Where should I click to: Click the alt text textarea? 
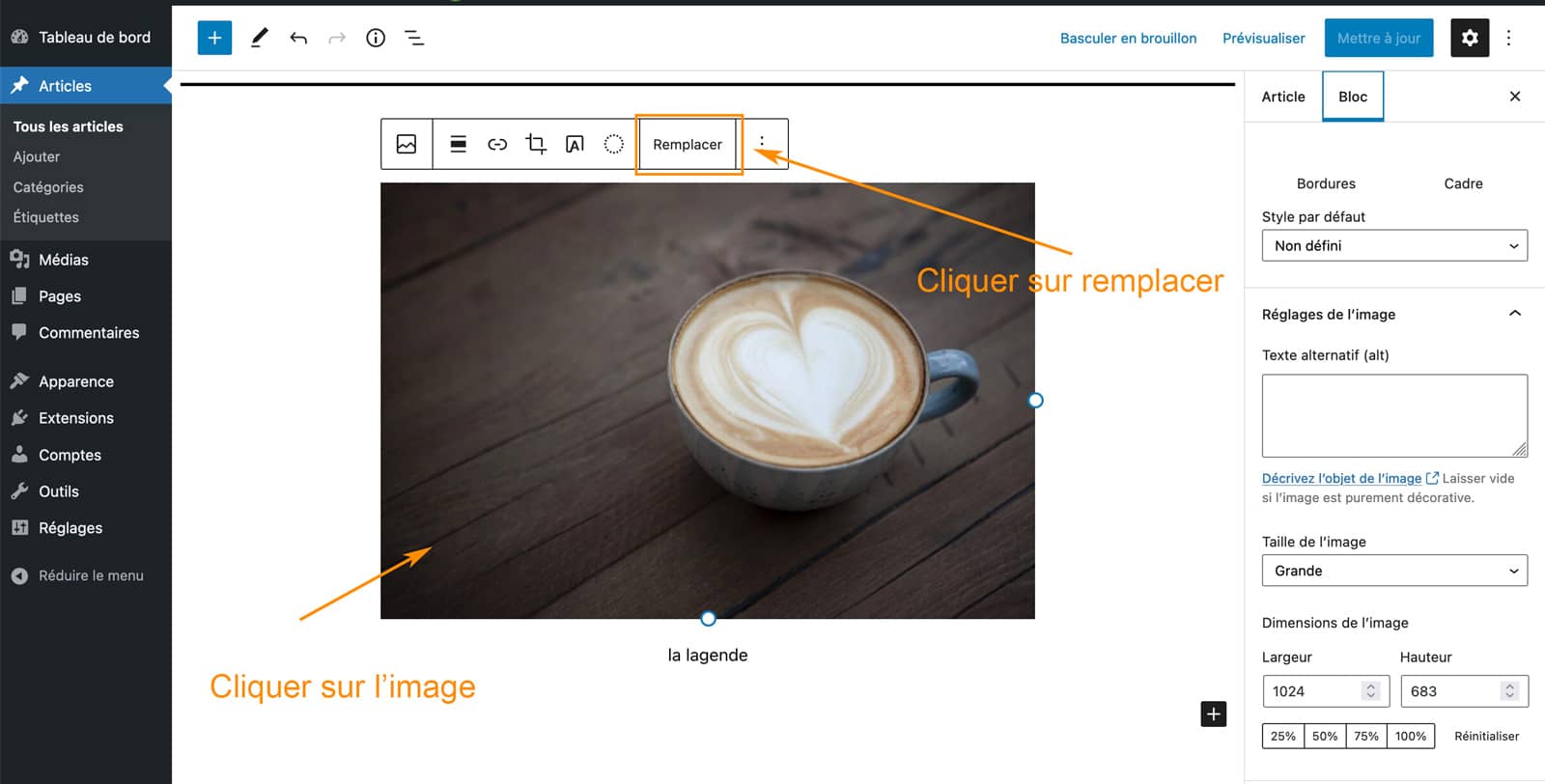[x=1394, y=415]
